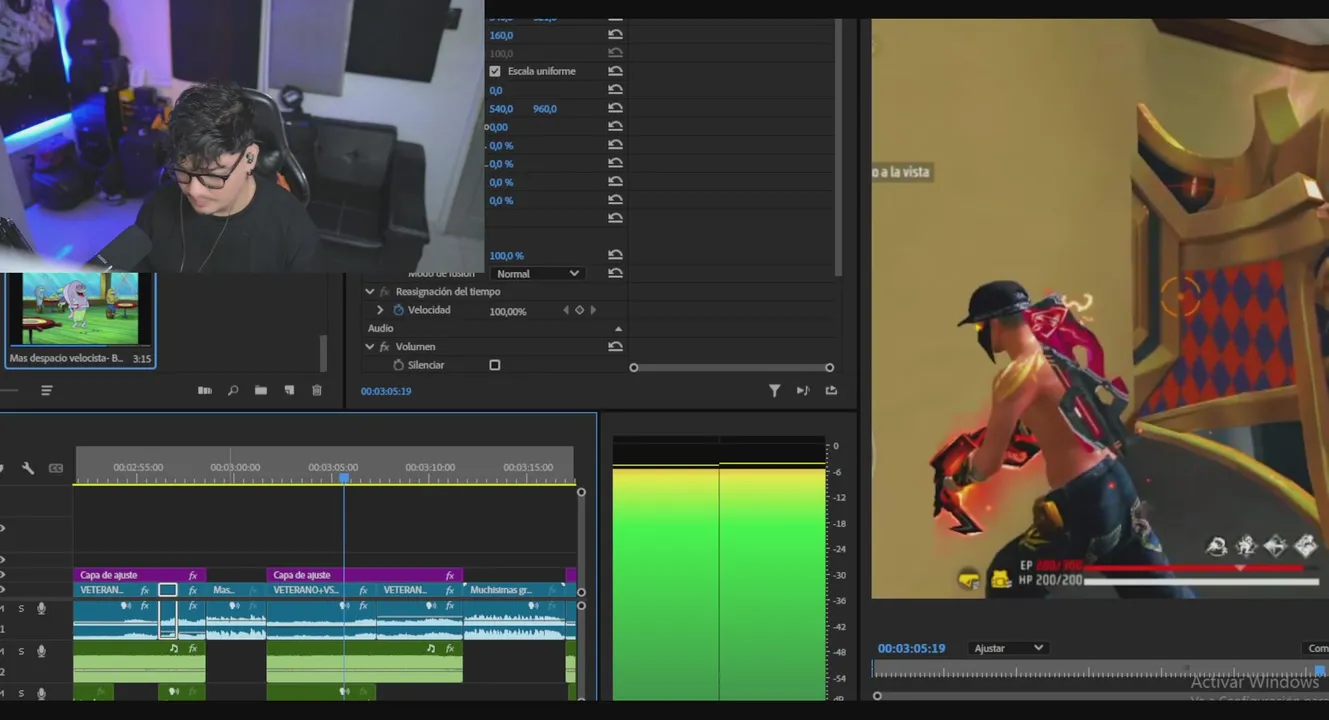Collapse Reasignación del tiempo section
This screenshot has width=1329, height=720.
click(x=370, y=292)
